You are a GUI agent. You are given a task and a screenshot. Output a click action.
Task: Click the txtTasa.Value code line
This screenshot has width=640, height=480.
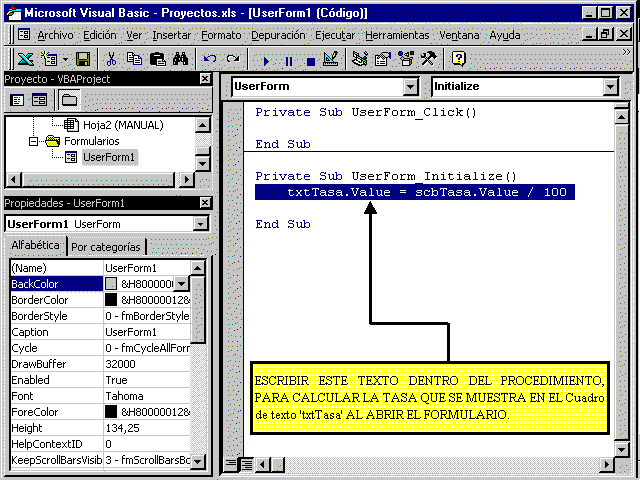[415, 192]
